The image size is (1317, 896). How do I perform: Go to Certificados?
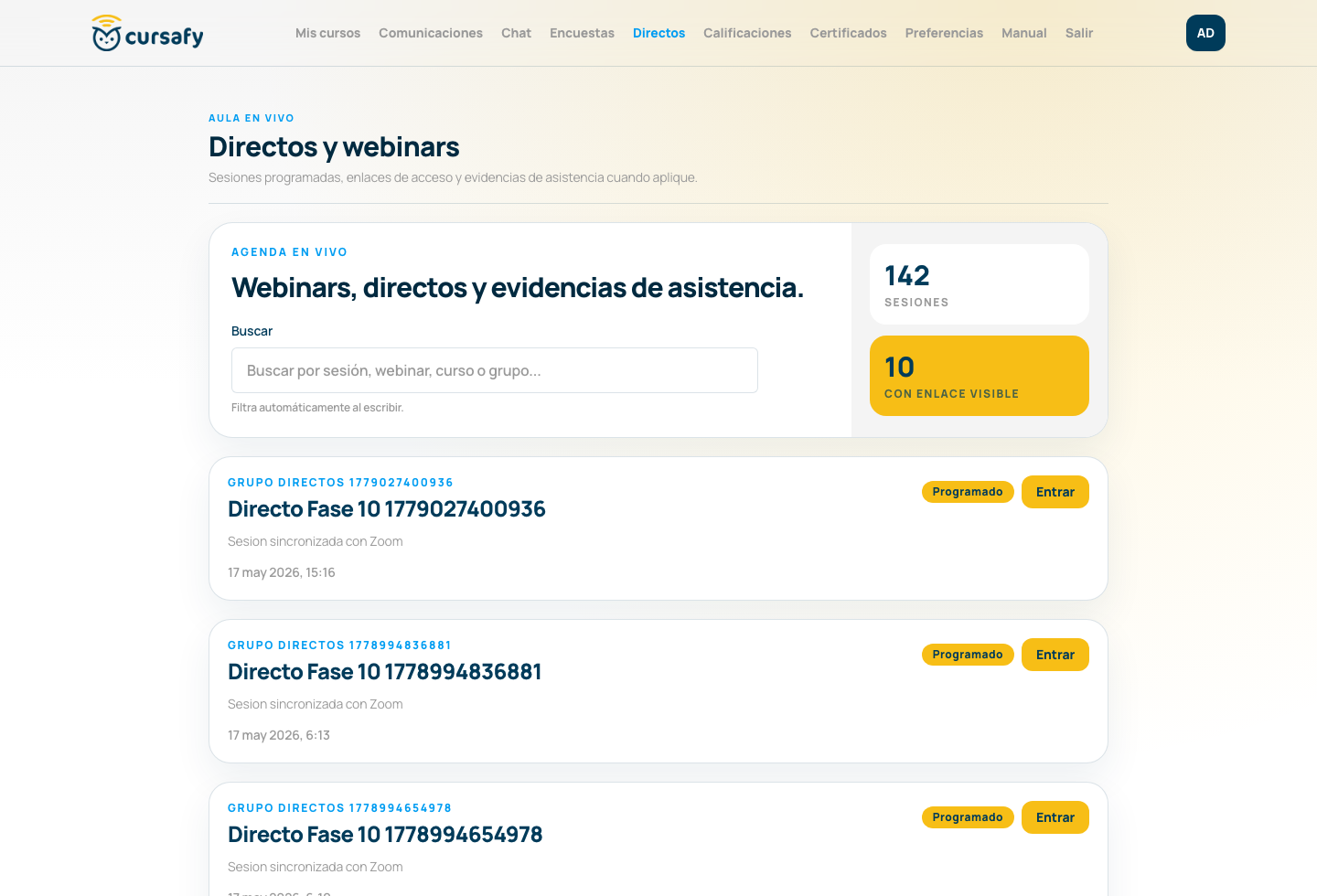848,33
